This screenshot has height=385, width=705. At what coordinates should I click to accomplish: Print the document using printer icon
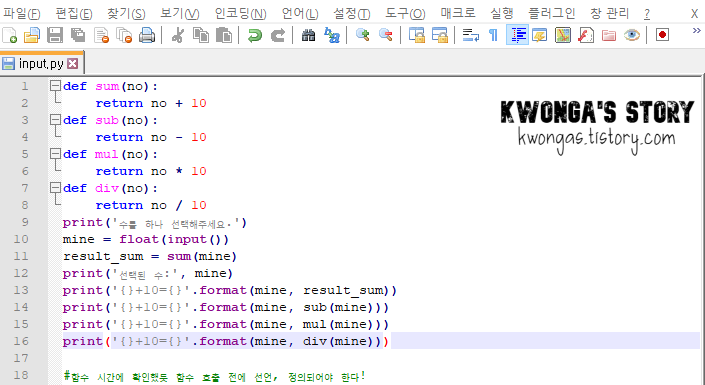(x=147, y=35)
